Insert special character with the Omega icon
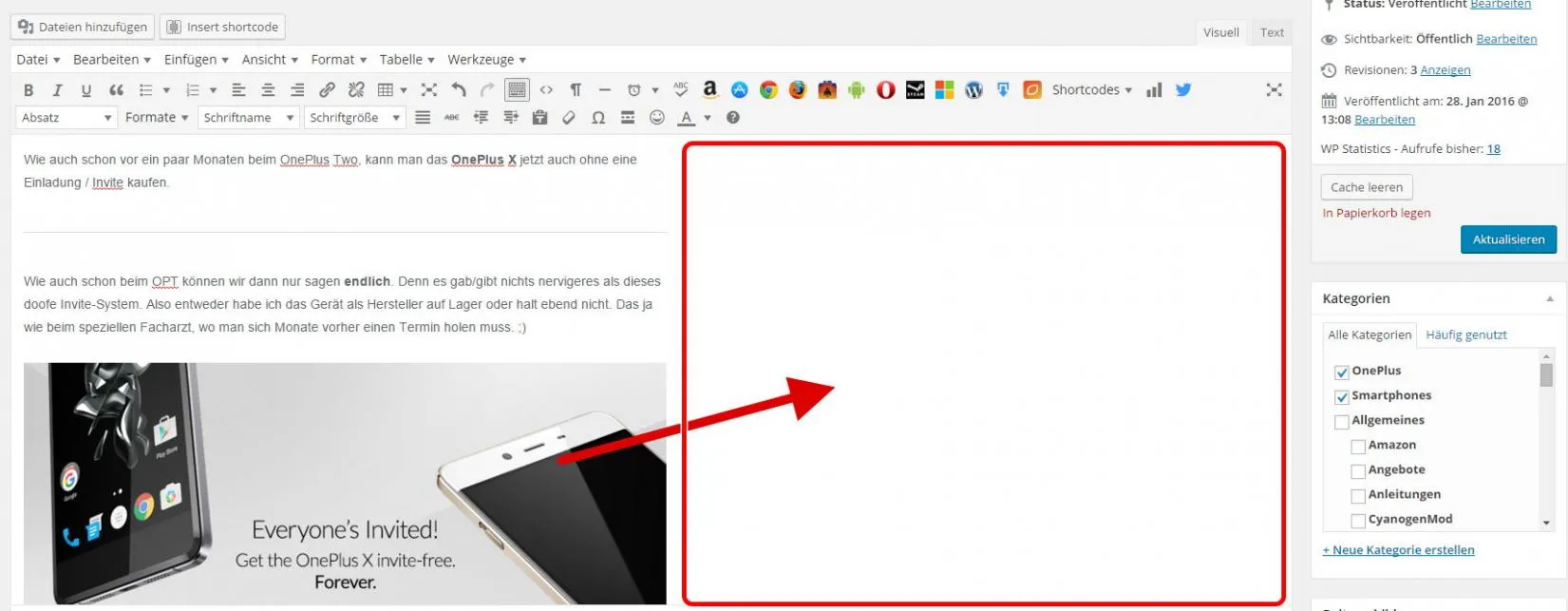This screenshot has height=611, width=1568. [x=598, y=118]
